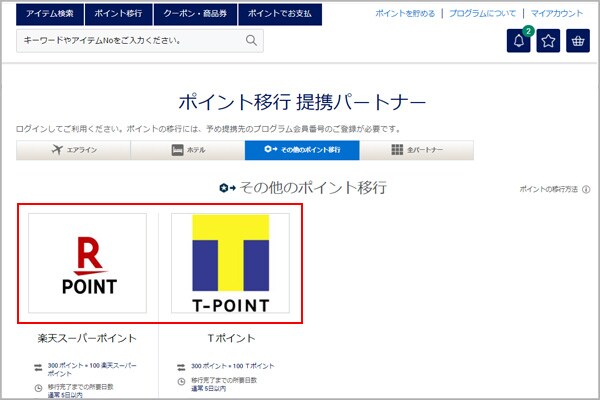Open the アイテム検索 menu
The image size is (600, 400).
tap(46, 15)
